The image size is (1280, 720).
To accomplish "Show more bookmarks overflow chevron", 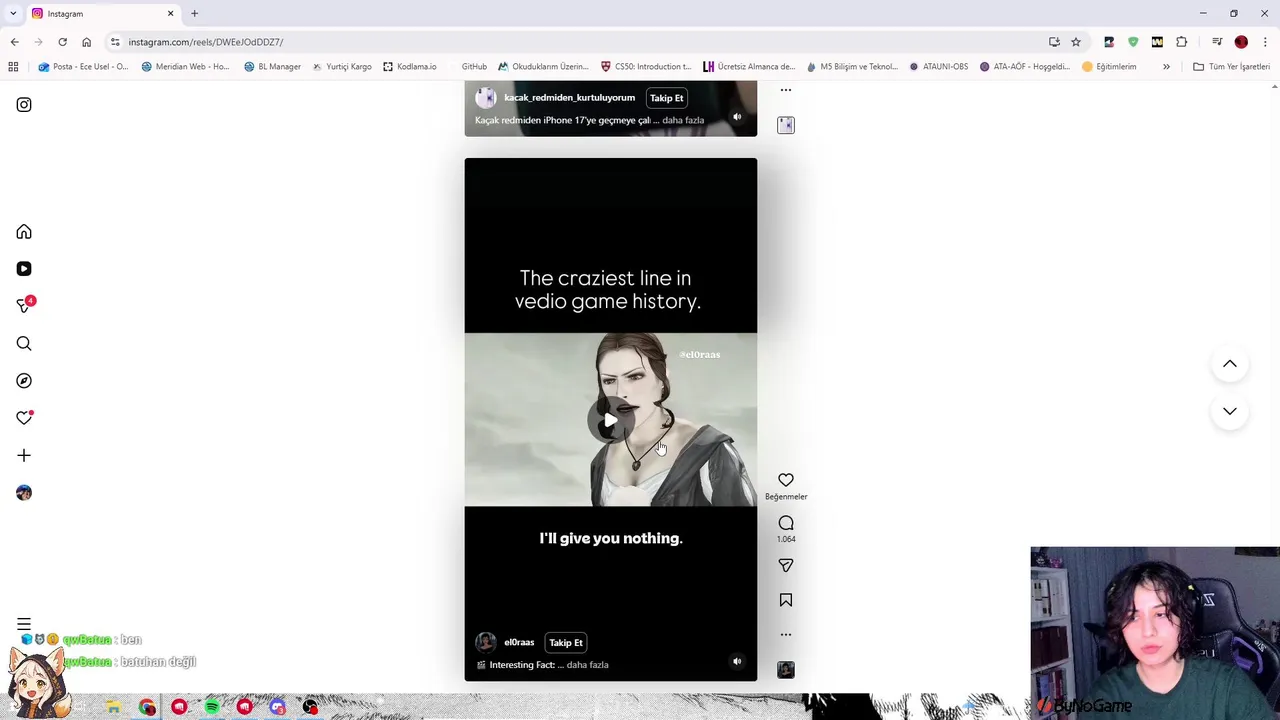I will [1166, 67].
